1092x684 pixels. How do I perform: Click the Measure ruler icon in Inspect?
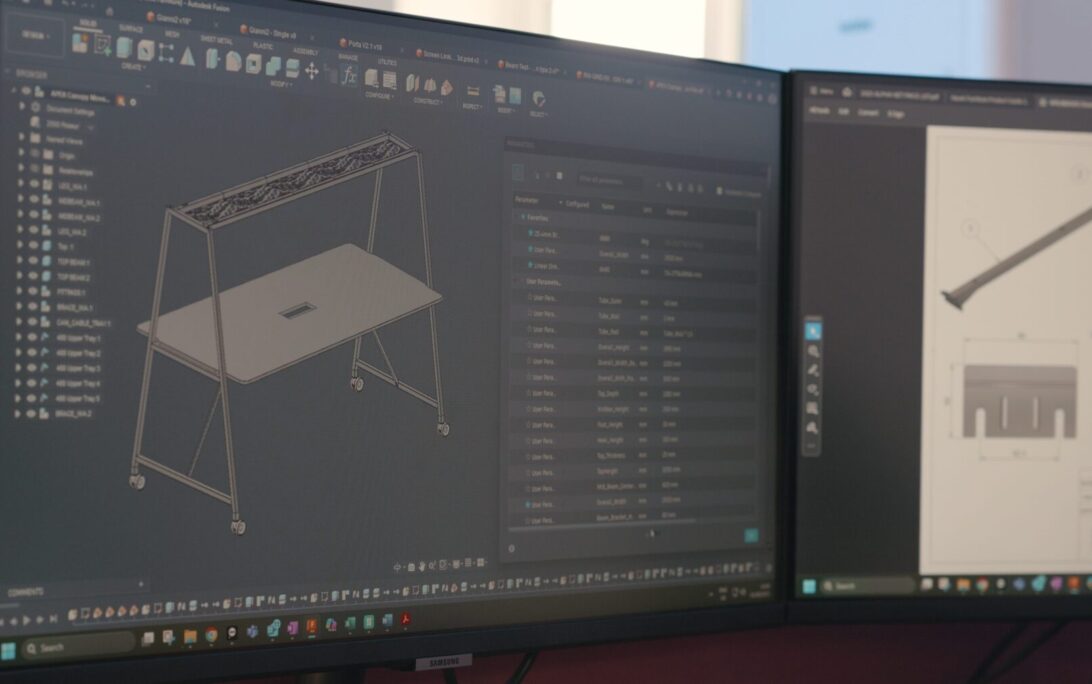tap(473, 91)
